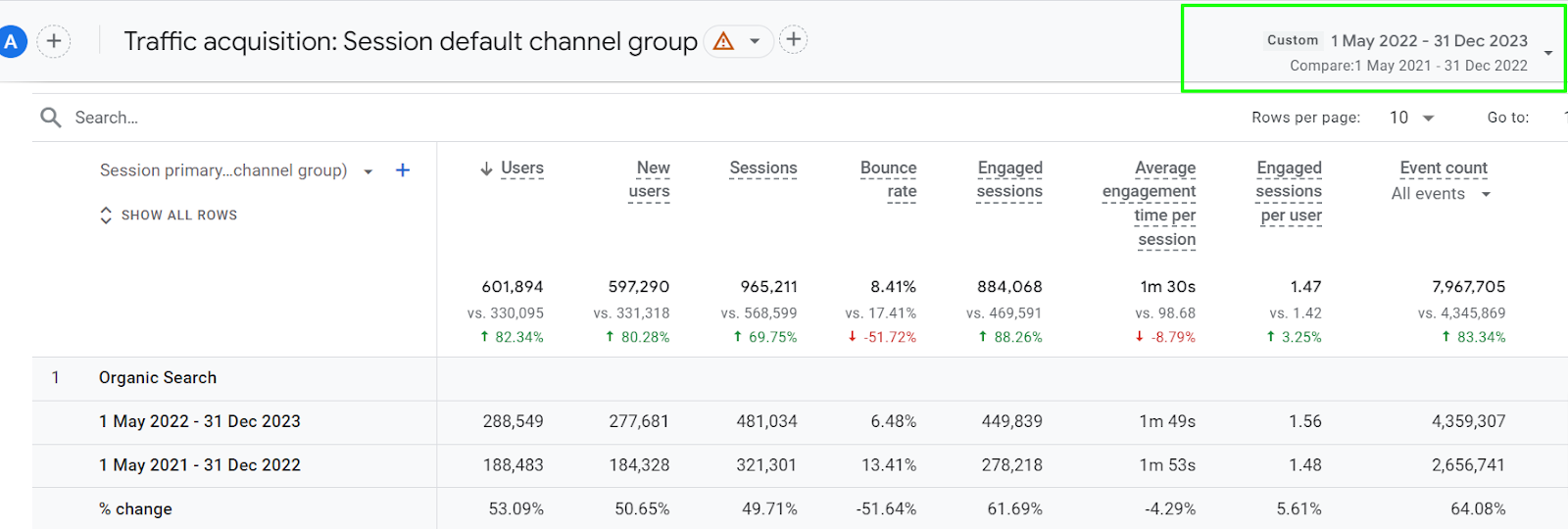This screenshot has width=1568, height=529.
Task: Click Average engagement time per session header
Action: pos(1151,204)
